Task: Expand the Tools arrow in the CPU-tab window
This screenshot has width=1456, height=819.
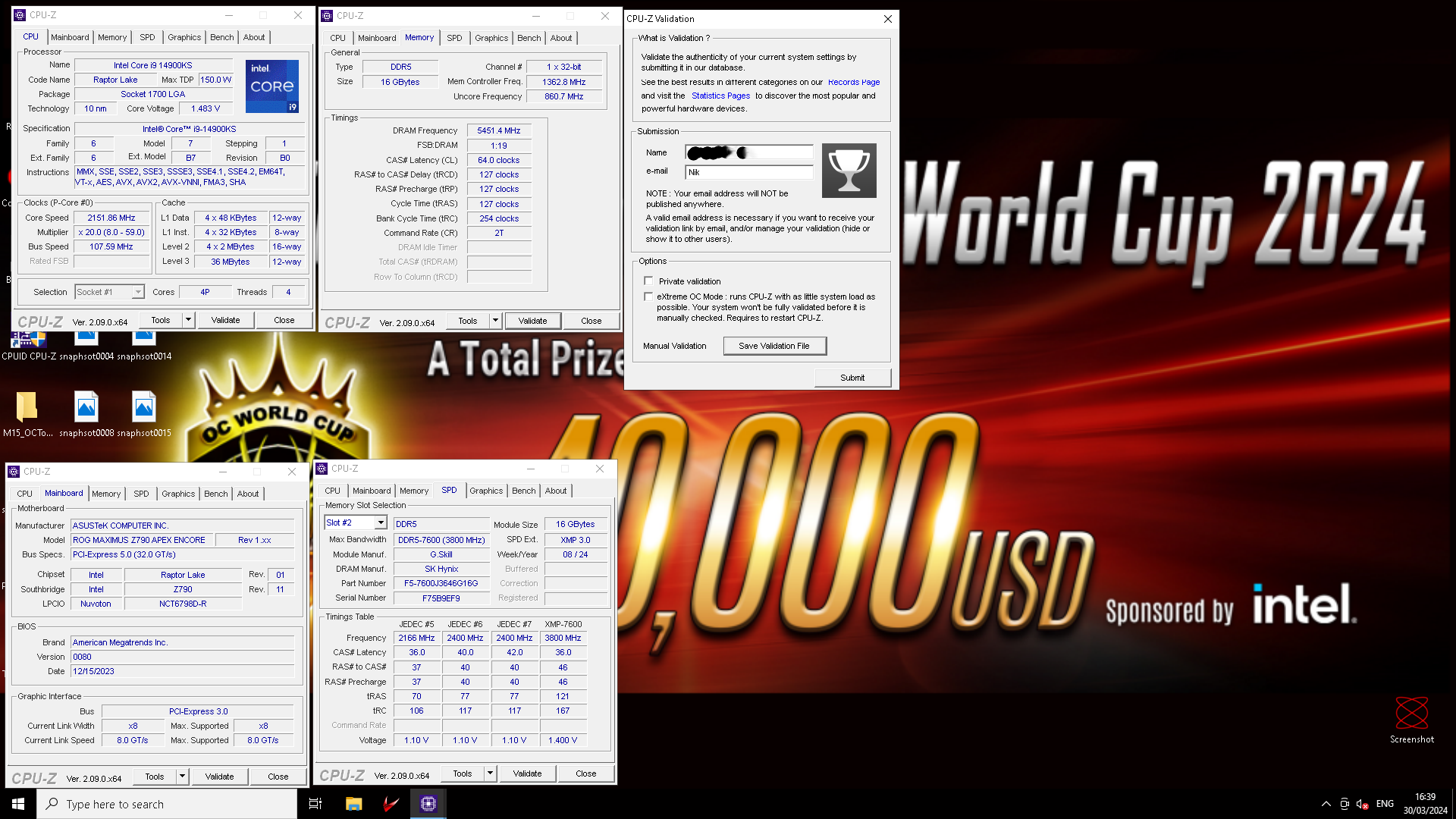Action: click(188, 320)
